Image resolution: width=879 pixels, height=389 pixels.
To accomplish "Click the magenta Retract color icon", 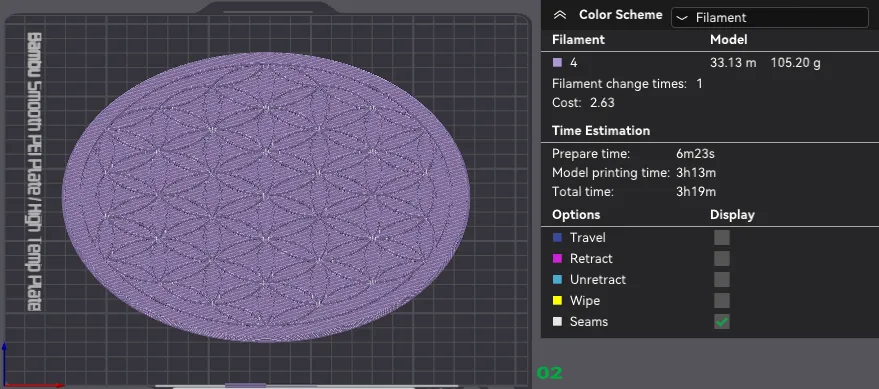I will pos(557,258).
